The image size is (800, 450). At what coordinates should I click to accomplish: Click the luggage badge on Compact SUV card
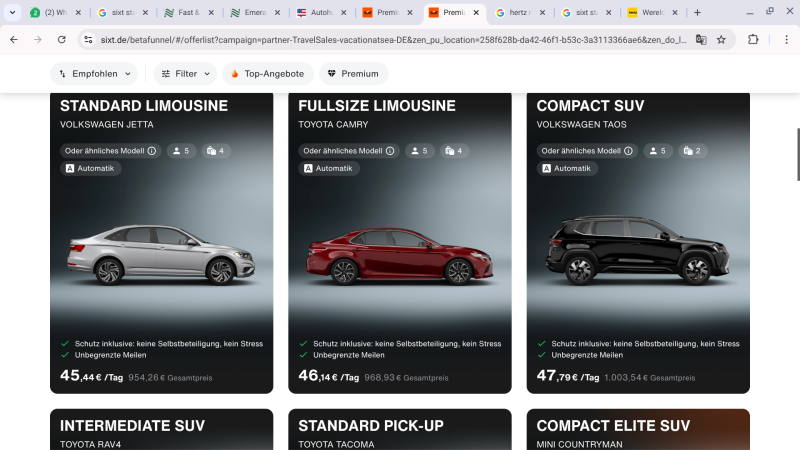[x=692, y=151]
